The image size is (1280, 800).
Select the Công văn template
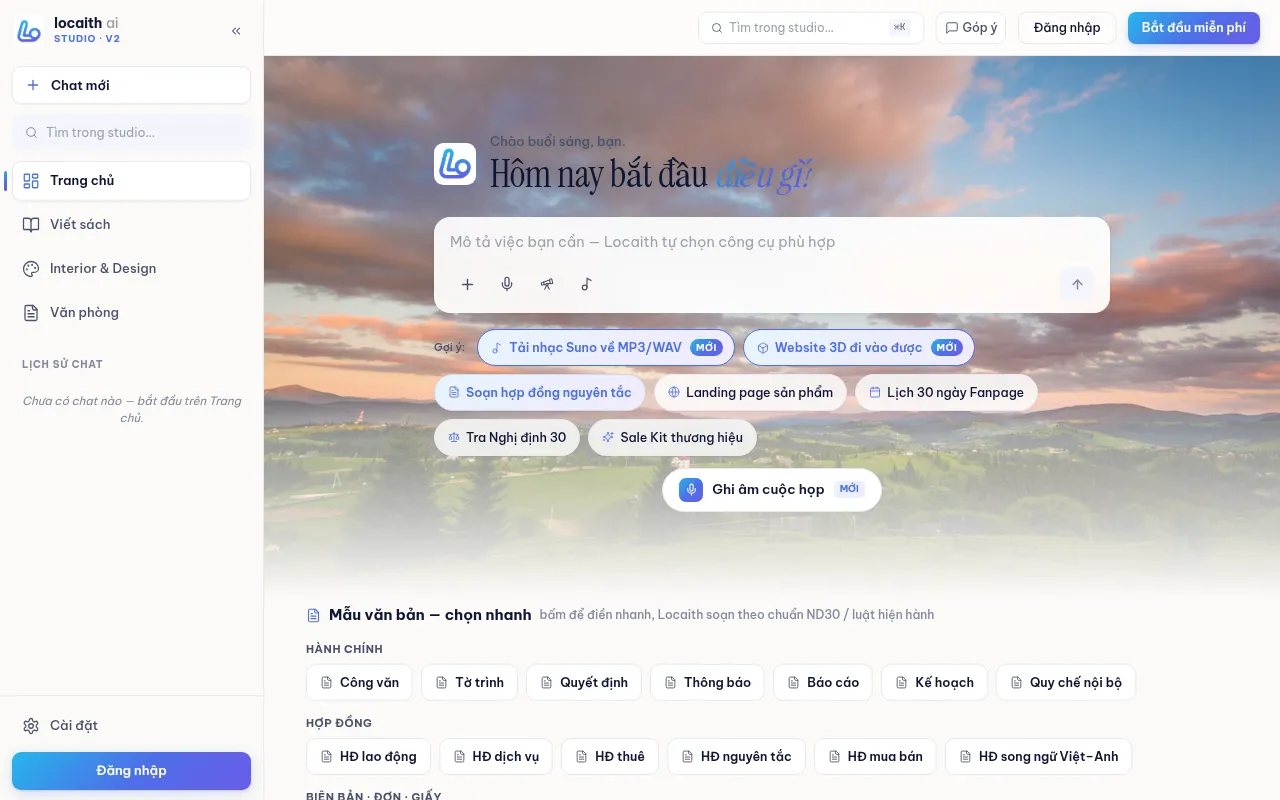(360, 682)
